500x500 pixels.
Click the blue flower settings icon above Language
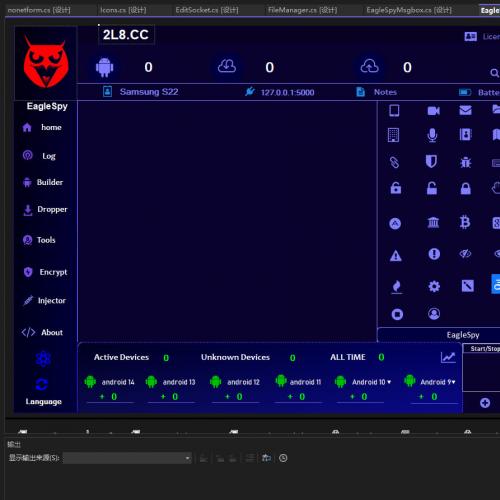[43, 359]
